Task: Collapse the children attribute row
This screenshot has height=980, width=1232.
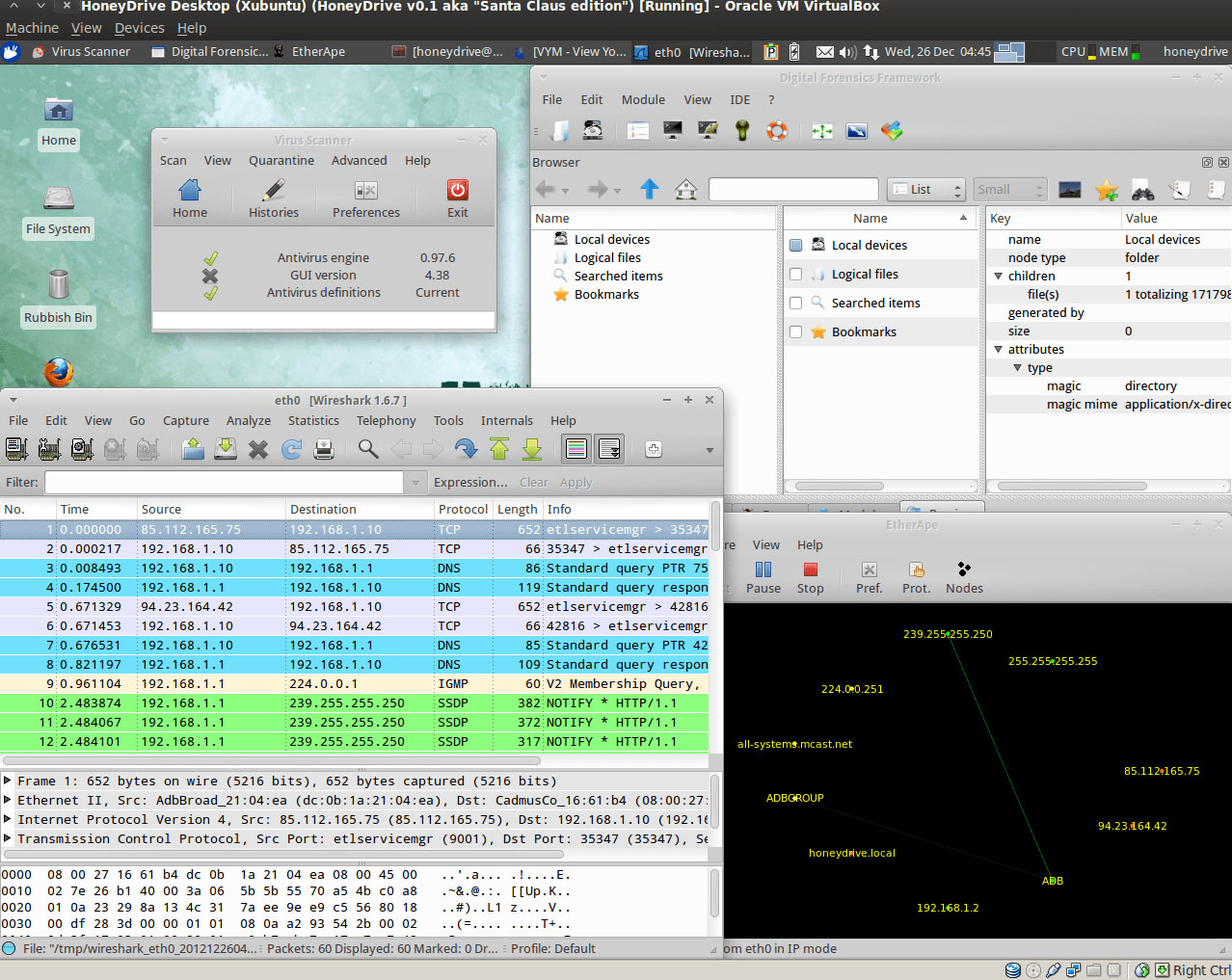Action: point(998,276)
